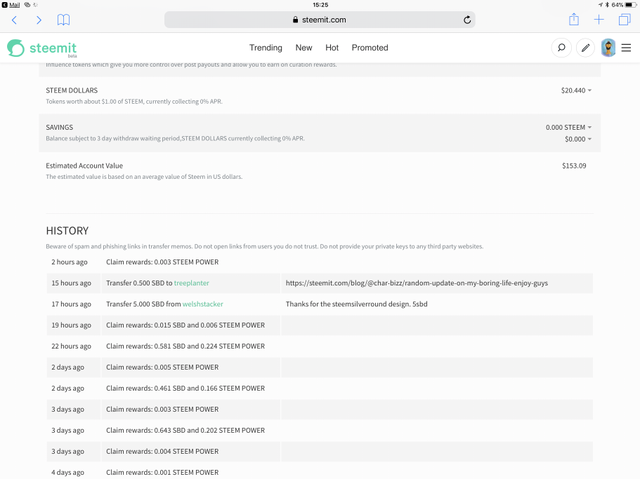Open the Steemit search magnifier
640x479 pixels.
click(x=561, y=48)
